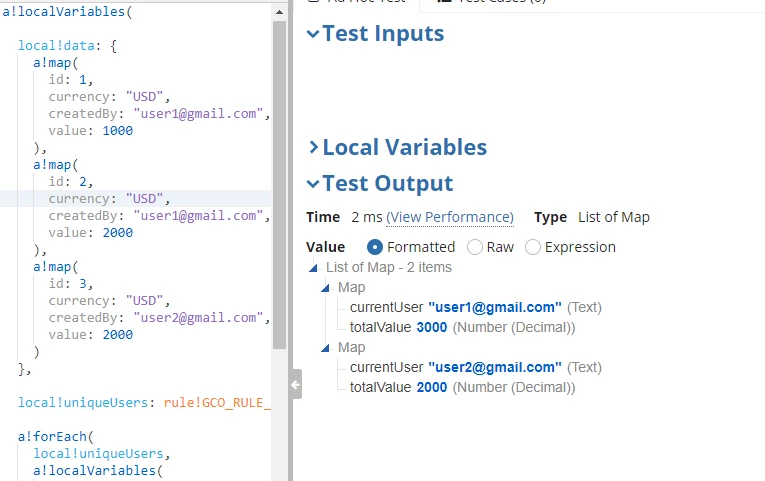Open the View Performance link
The height and width of the screenshot is (481, 765).
point(450,217)
